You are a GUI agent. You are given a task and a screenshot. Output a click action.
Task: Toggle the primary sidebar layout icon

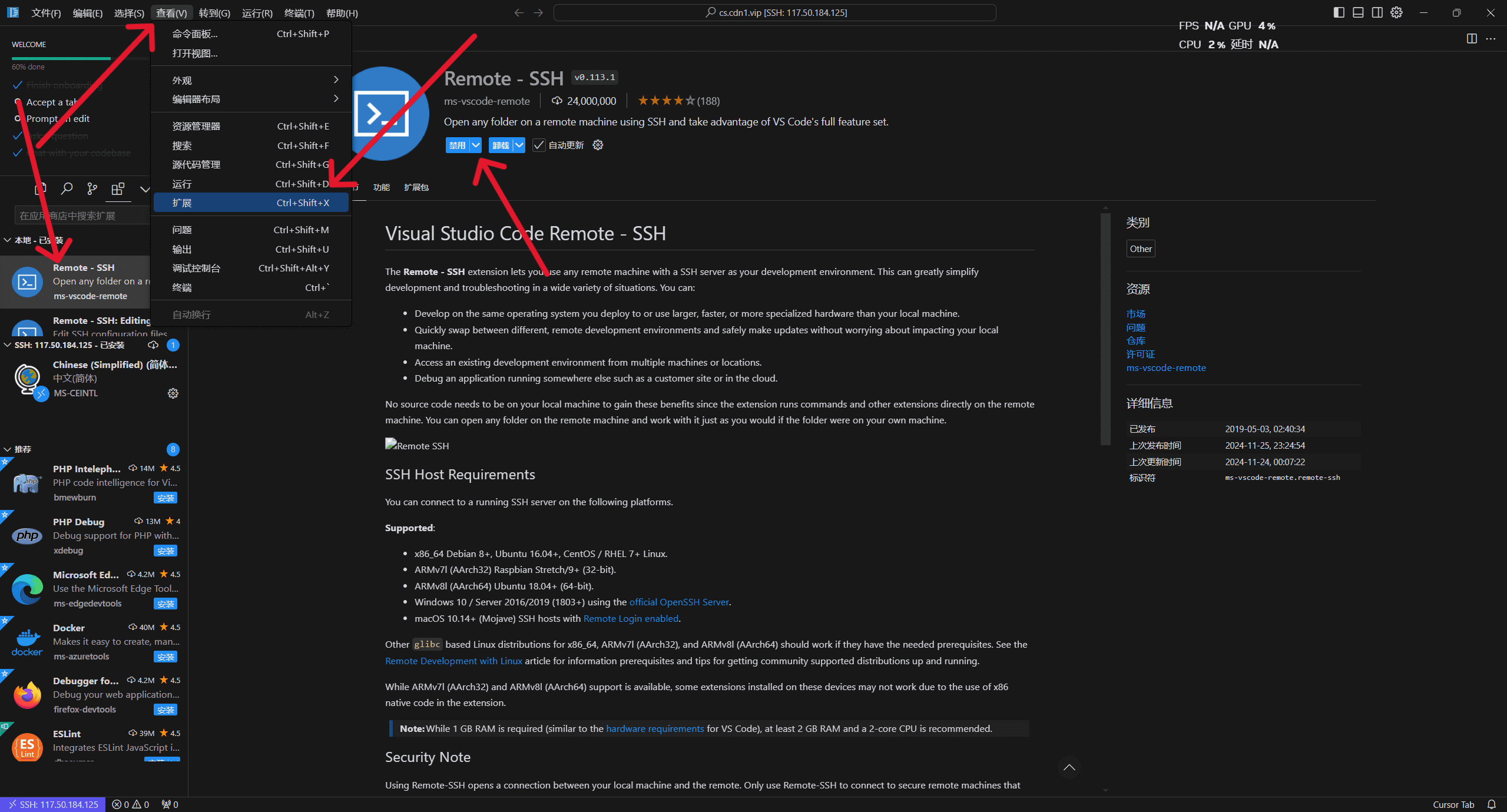pos(1339,12)
